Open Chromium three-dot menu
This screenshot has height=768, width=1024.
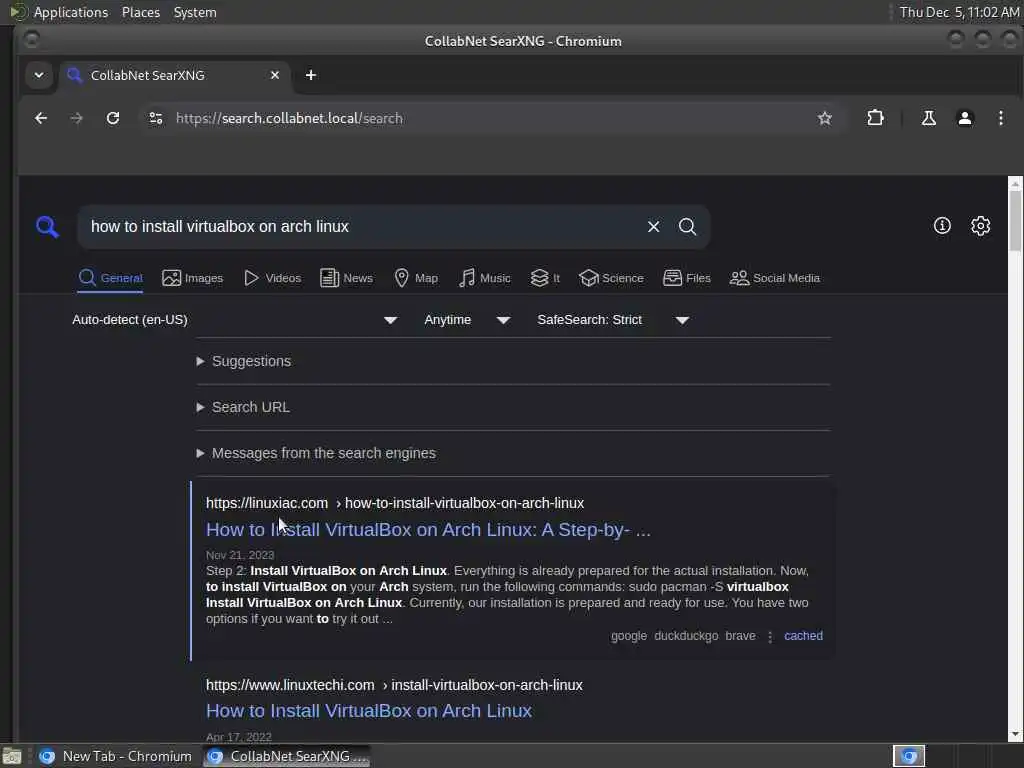[1000, 118]
